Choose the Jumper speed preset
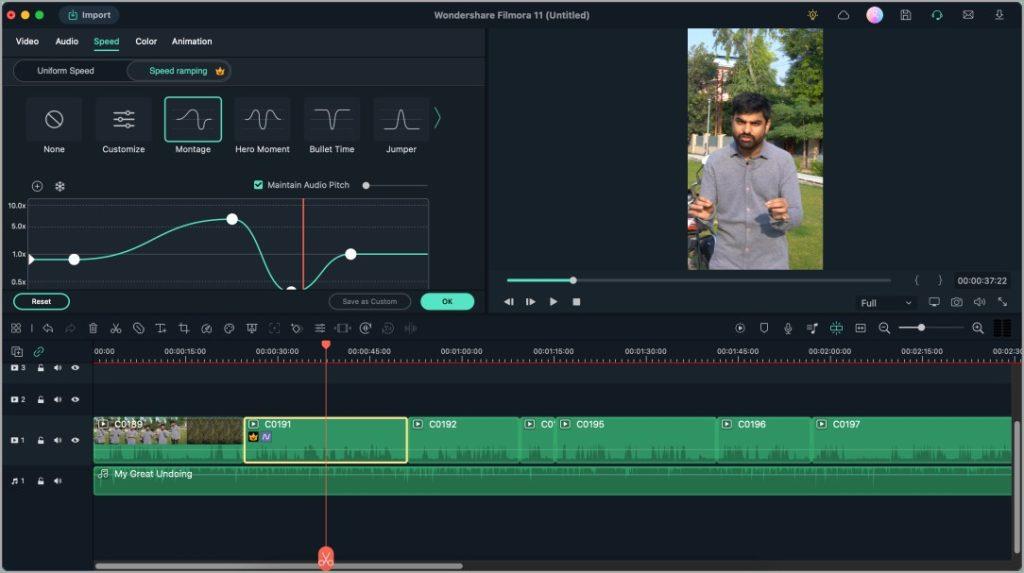 [401, 126]
